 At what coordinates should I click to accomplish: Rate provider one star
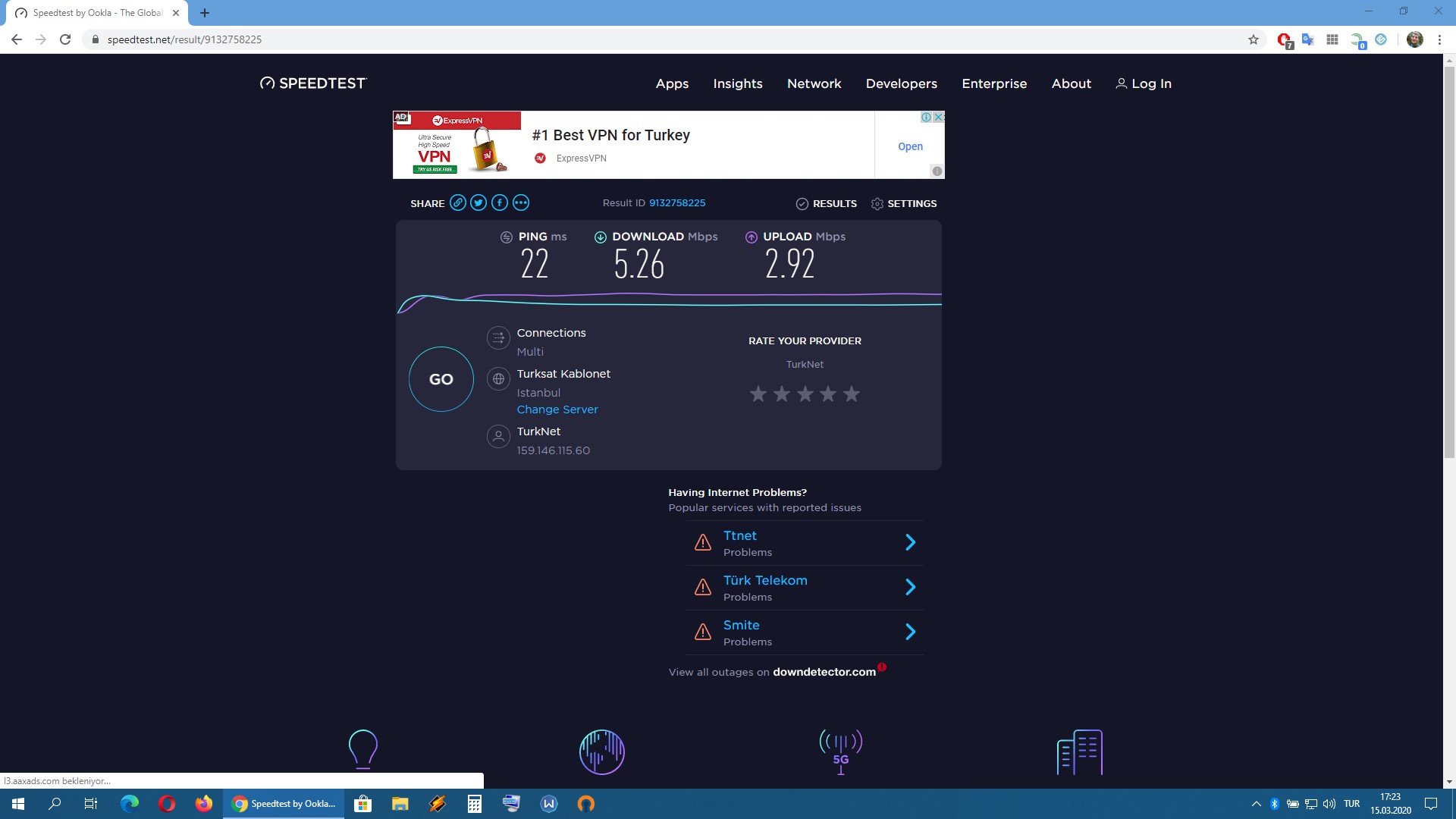click(758, 394)
